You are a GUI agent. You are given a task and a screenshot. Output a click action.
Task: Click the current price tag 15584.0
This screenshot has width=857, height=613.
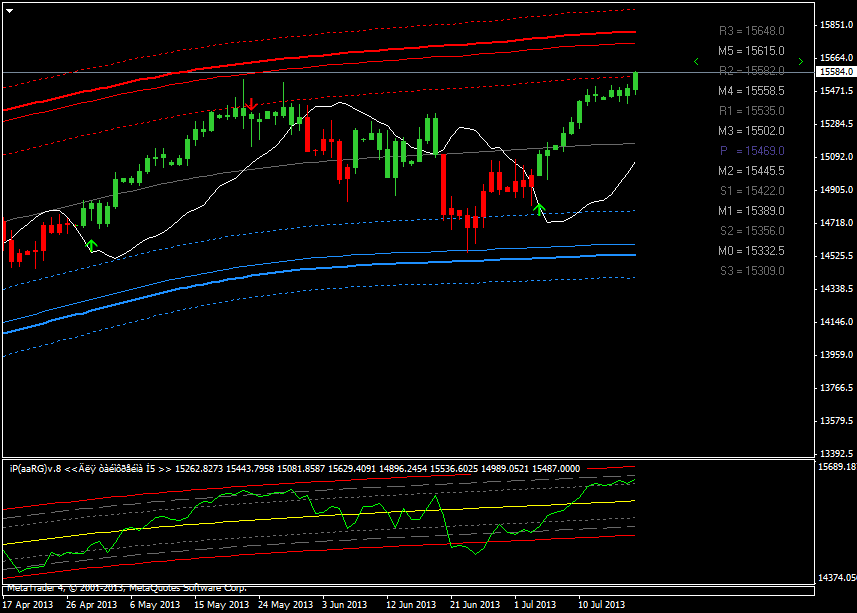[836, 72]
